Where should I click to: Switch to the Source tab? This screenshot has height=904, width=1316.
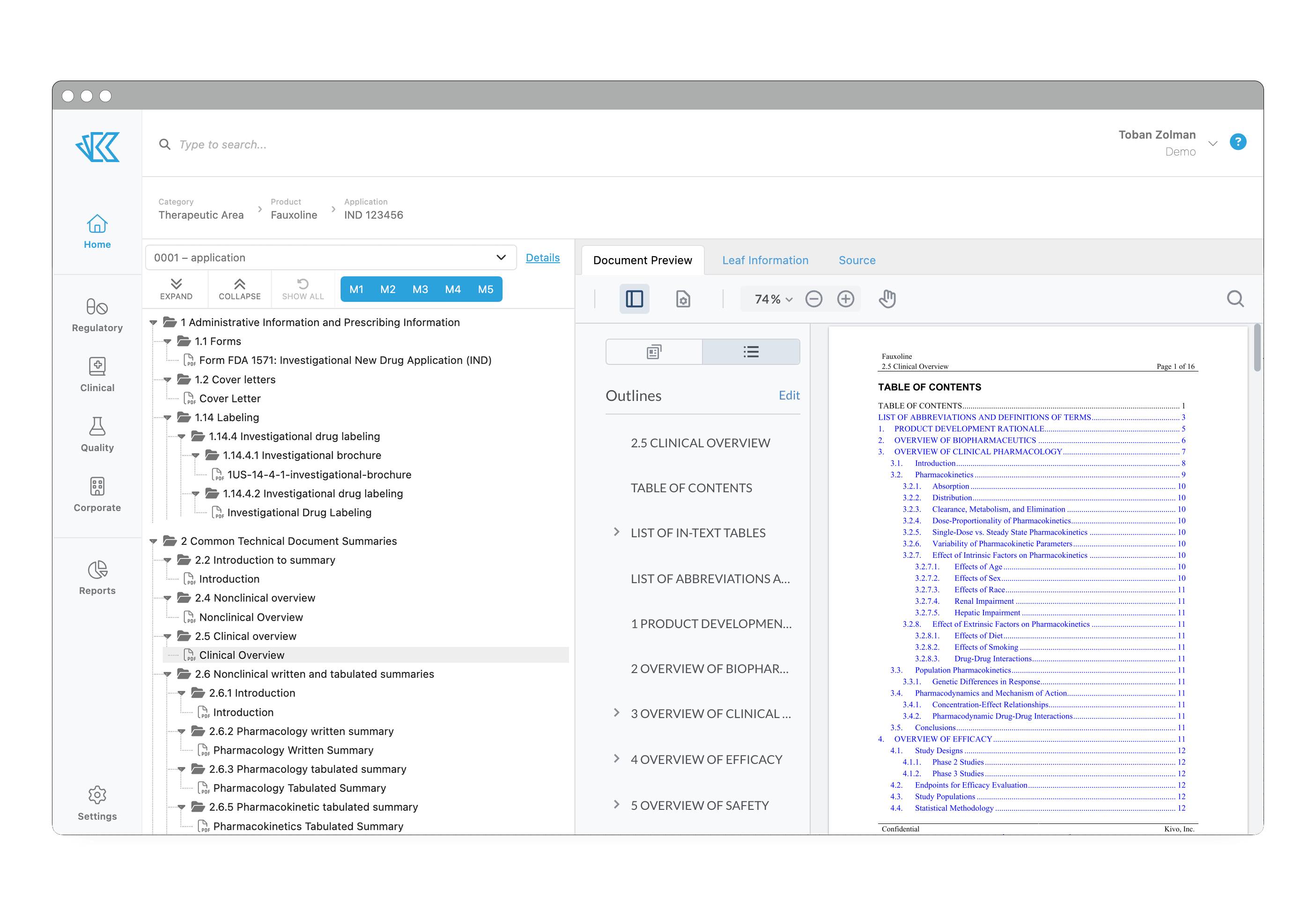pos(857,260)
